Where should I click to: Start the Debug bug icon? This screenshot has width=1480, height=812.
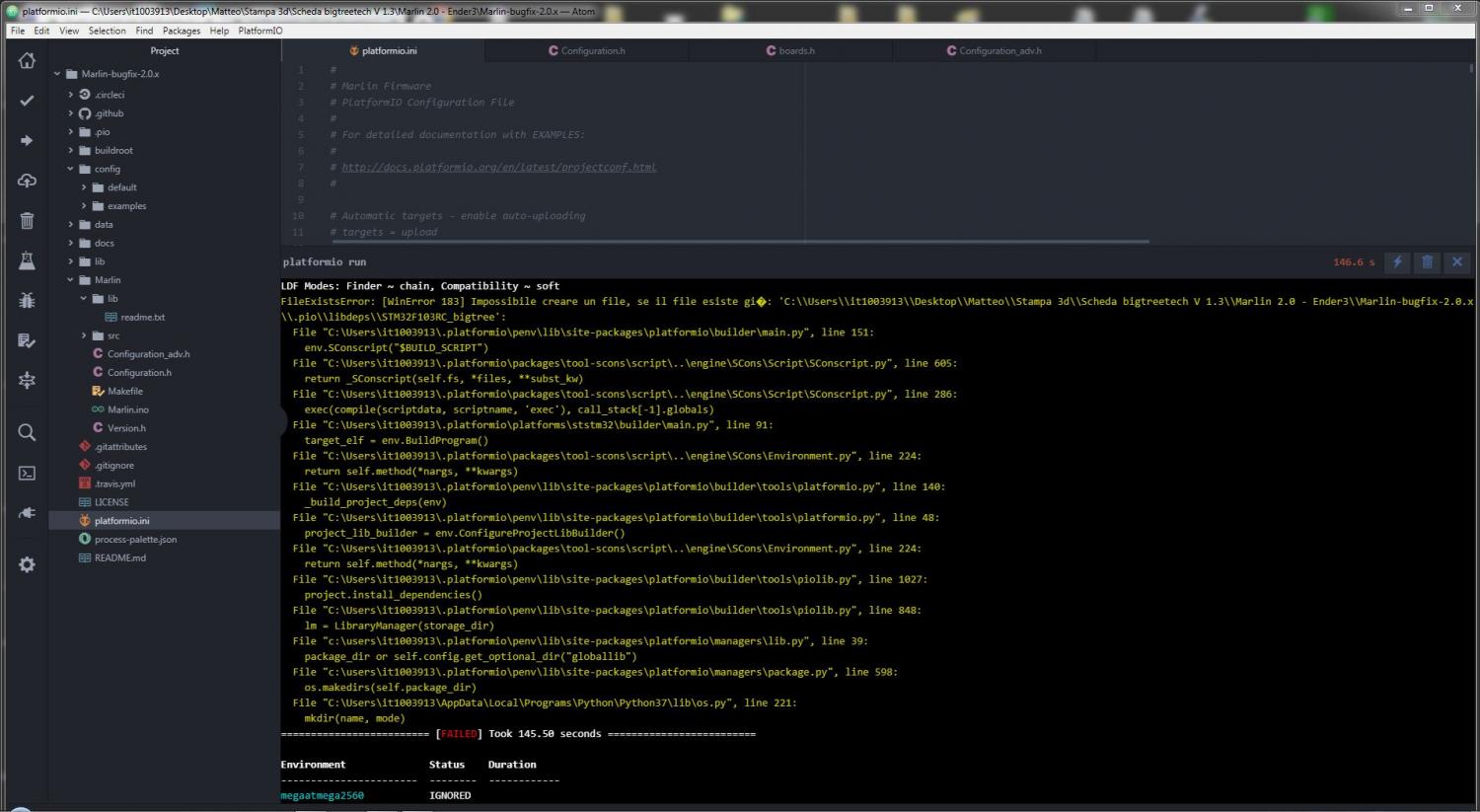tap(27, 301)
